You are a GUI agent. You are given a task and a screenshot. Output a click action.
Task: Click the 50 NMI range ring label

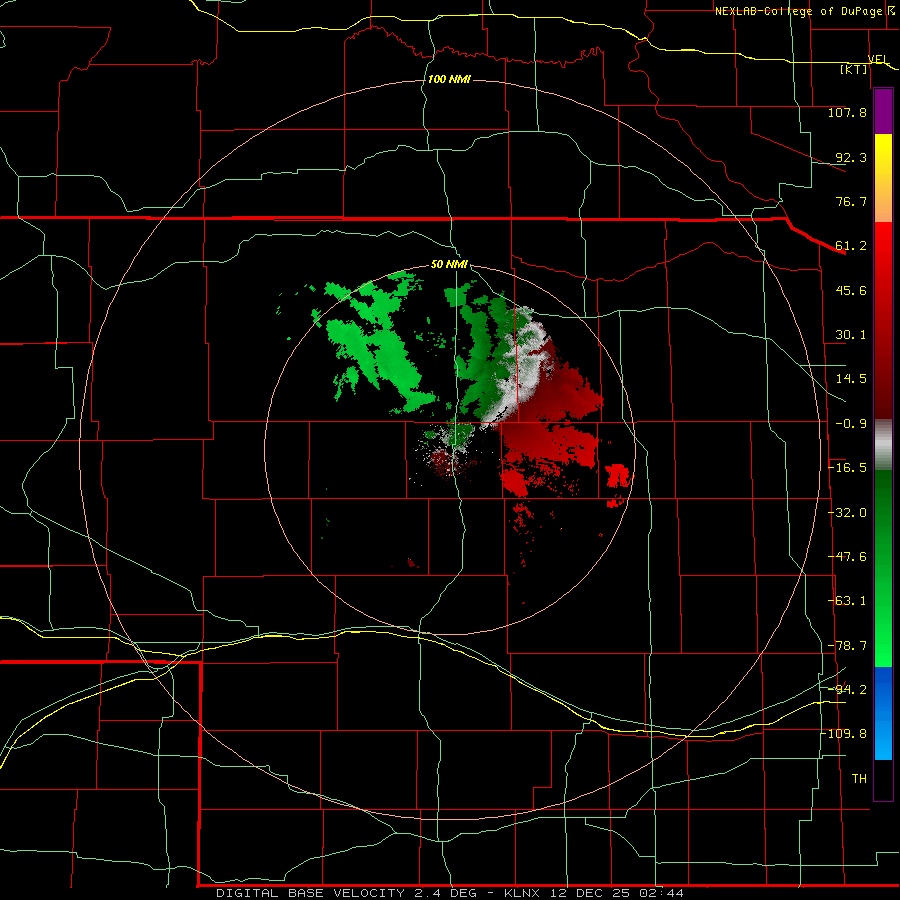click(x=449, y=265)
